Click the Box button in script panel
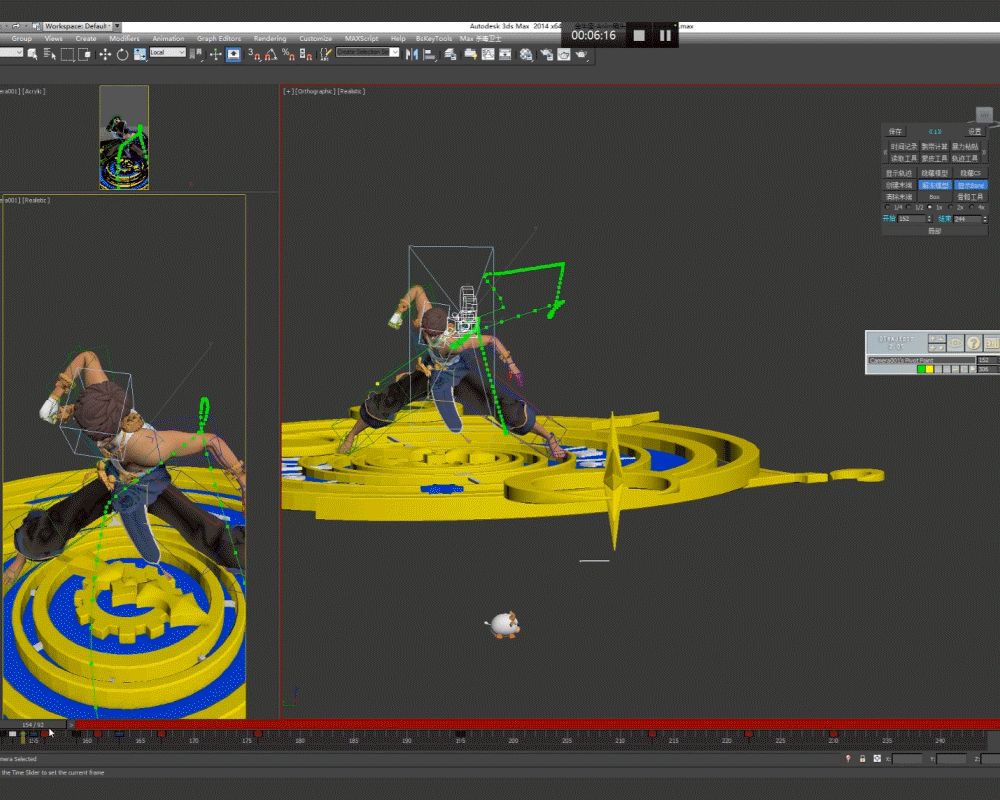This screenshot has height=800, width=1000. [x=934, y=197]
